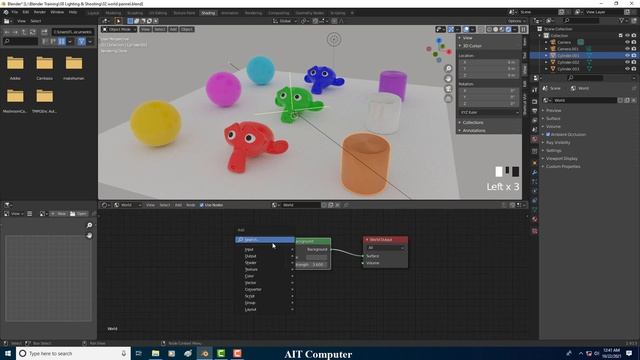Open the Adobe folder
The image size is (640, 360).
[x=15, y=67]
